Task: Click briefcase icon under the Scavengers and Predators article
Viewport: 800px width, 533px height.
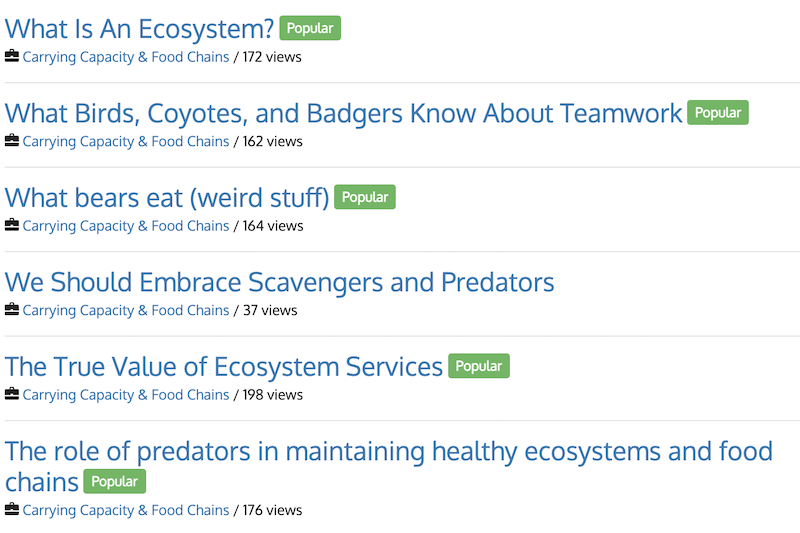Action: point(12,310)
